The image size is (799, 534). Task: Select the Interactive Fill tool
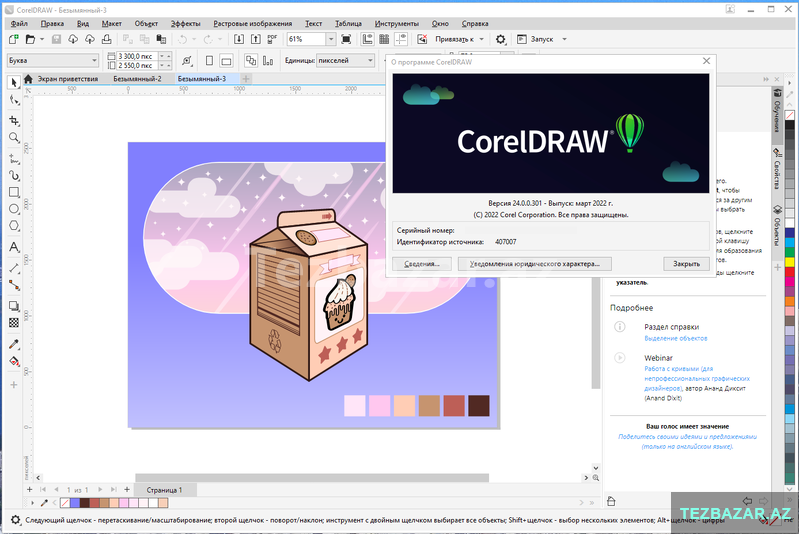pos(14,362)
